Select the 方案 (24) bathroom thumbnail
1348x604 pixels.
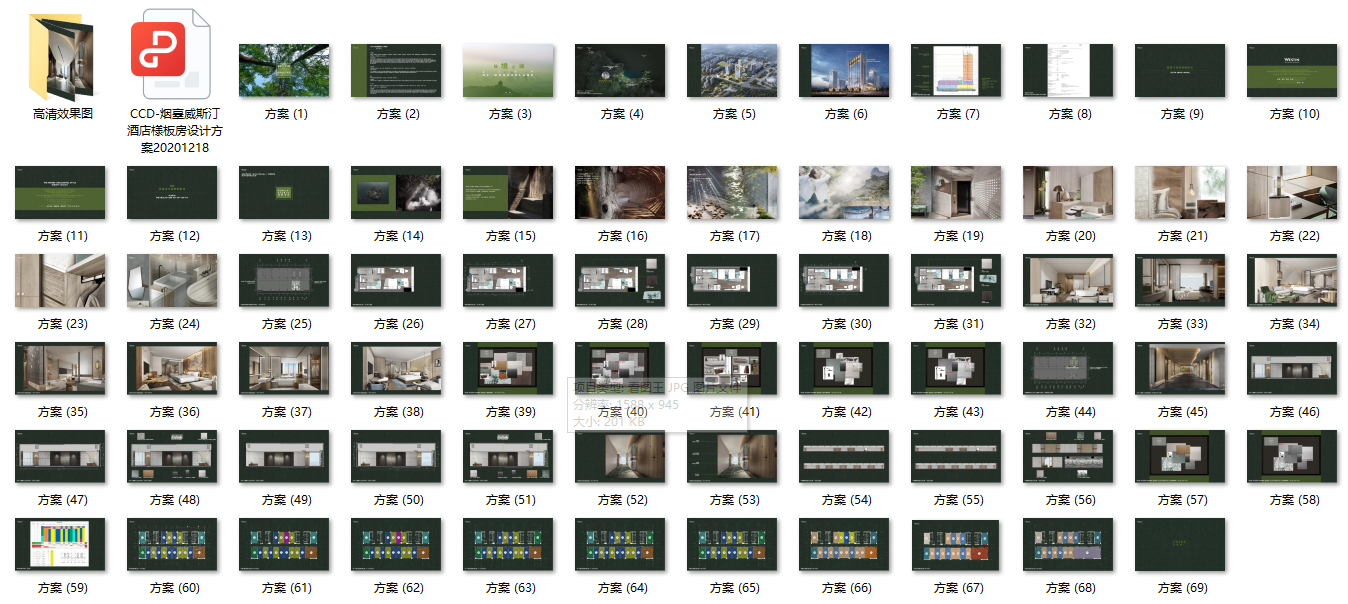(x=172, y=280)
